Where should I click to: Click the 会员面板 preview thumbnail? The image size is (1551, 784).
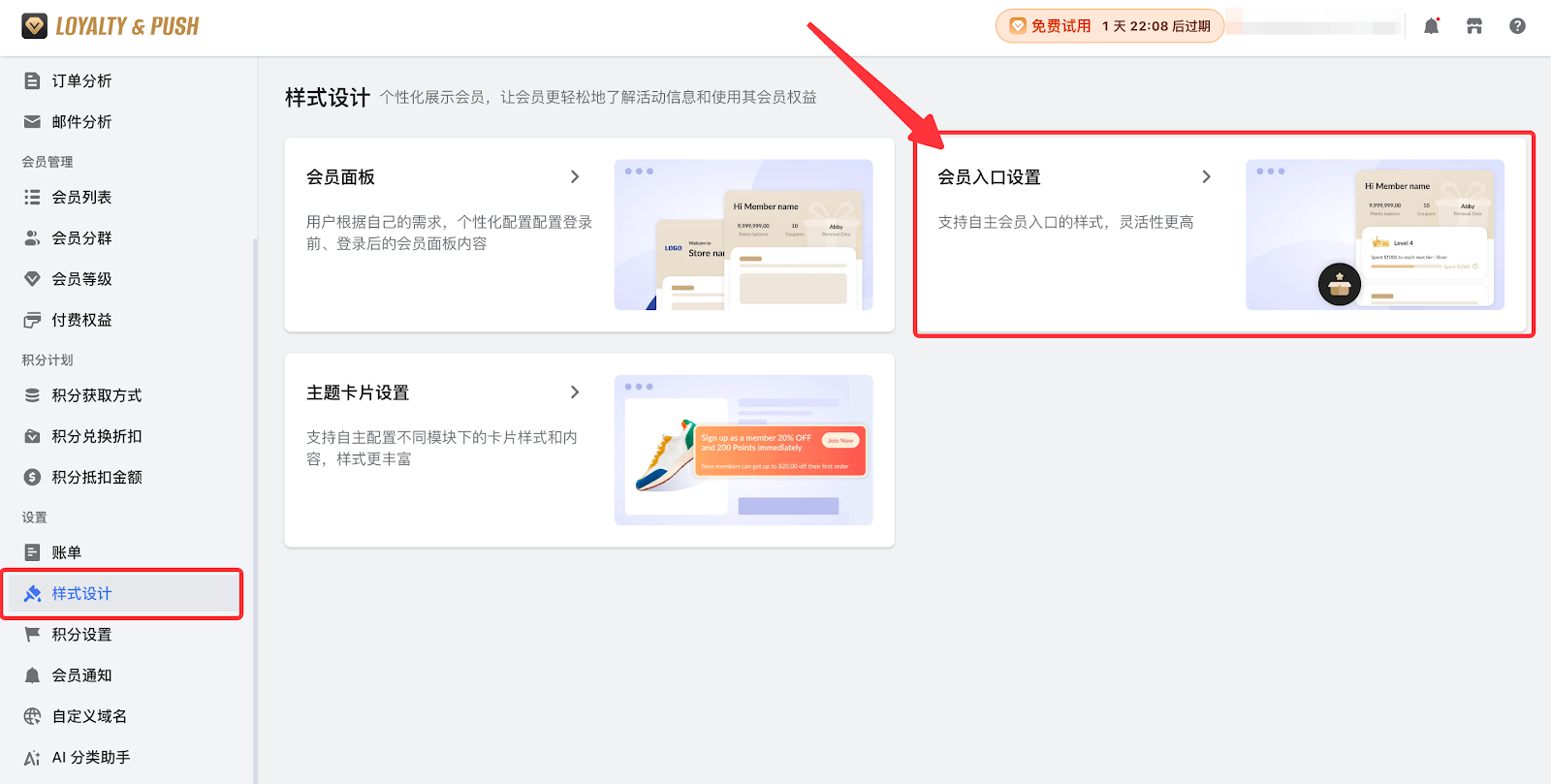(744, 235)
